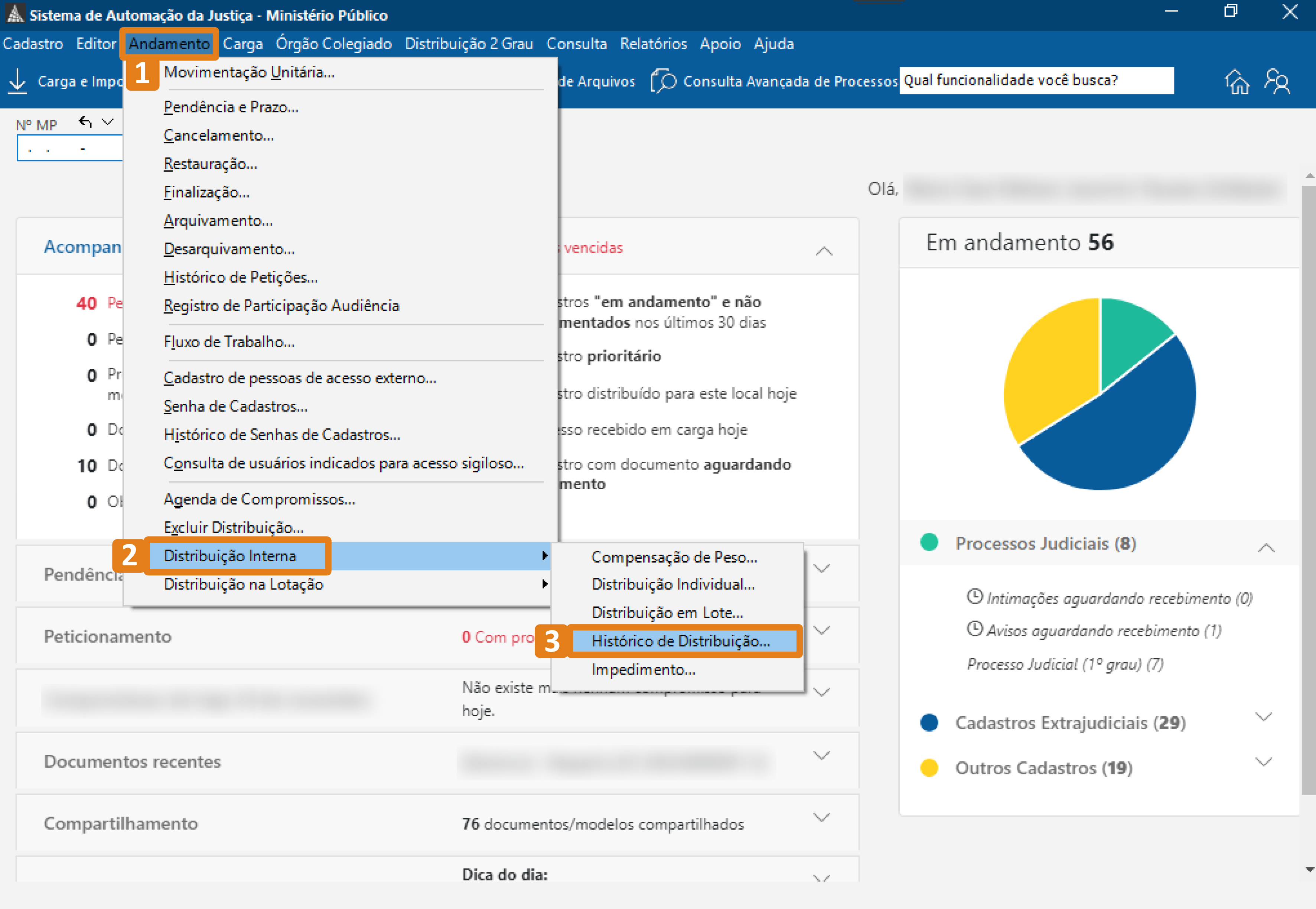Click clock icon beside Avisos aguardando recebimento
Viewport: 1316px width, 909px height.
(x=974, y=629)
